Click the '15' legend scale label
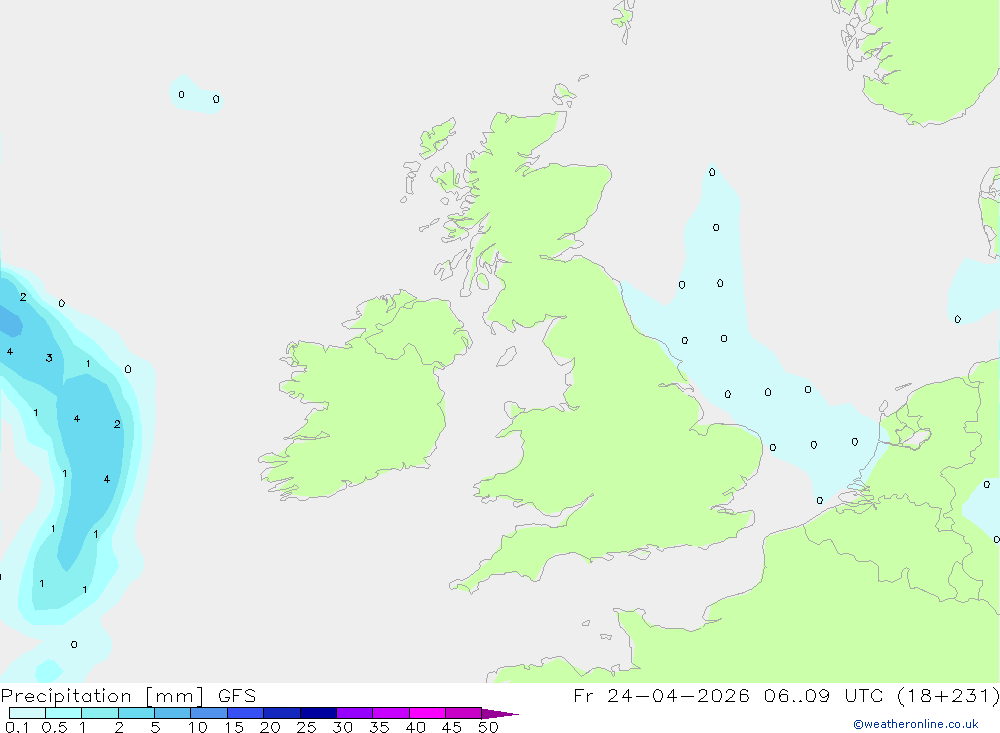Viewport: 1000px width, 733px height. tap(234, 727)
